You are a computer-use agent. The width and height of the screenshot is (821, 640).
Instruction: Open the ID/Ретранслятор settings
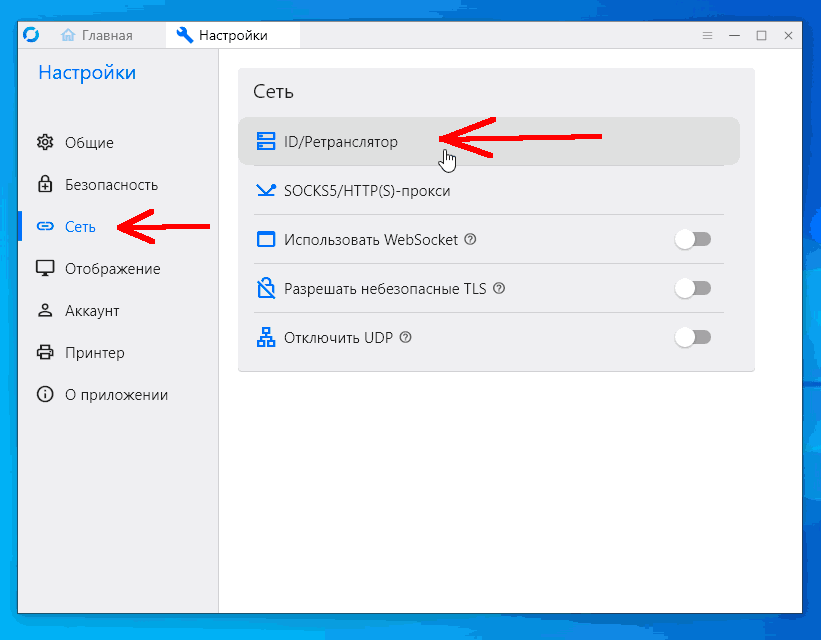coord(489,141)
